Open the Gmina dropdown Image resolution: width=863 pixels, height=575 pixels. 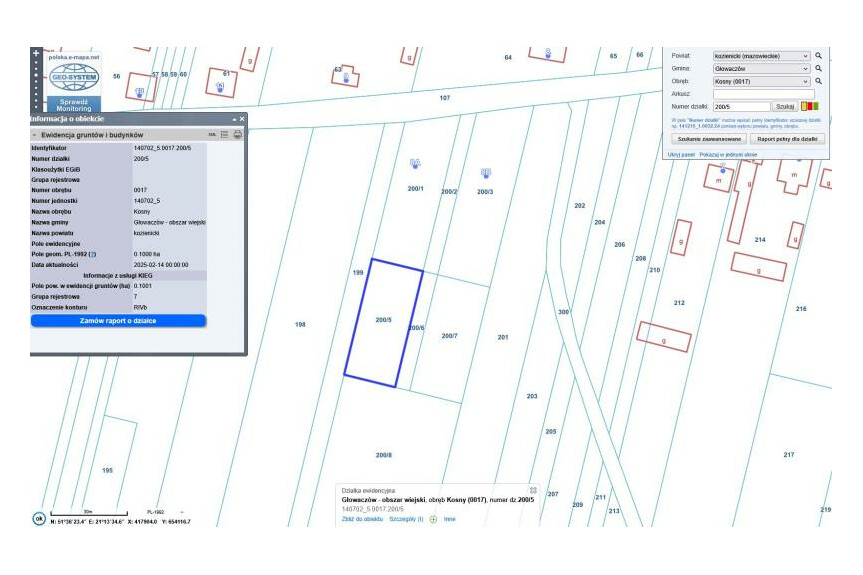click(x=760, y=69)
